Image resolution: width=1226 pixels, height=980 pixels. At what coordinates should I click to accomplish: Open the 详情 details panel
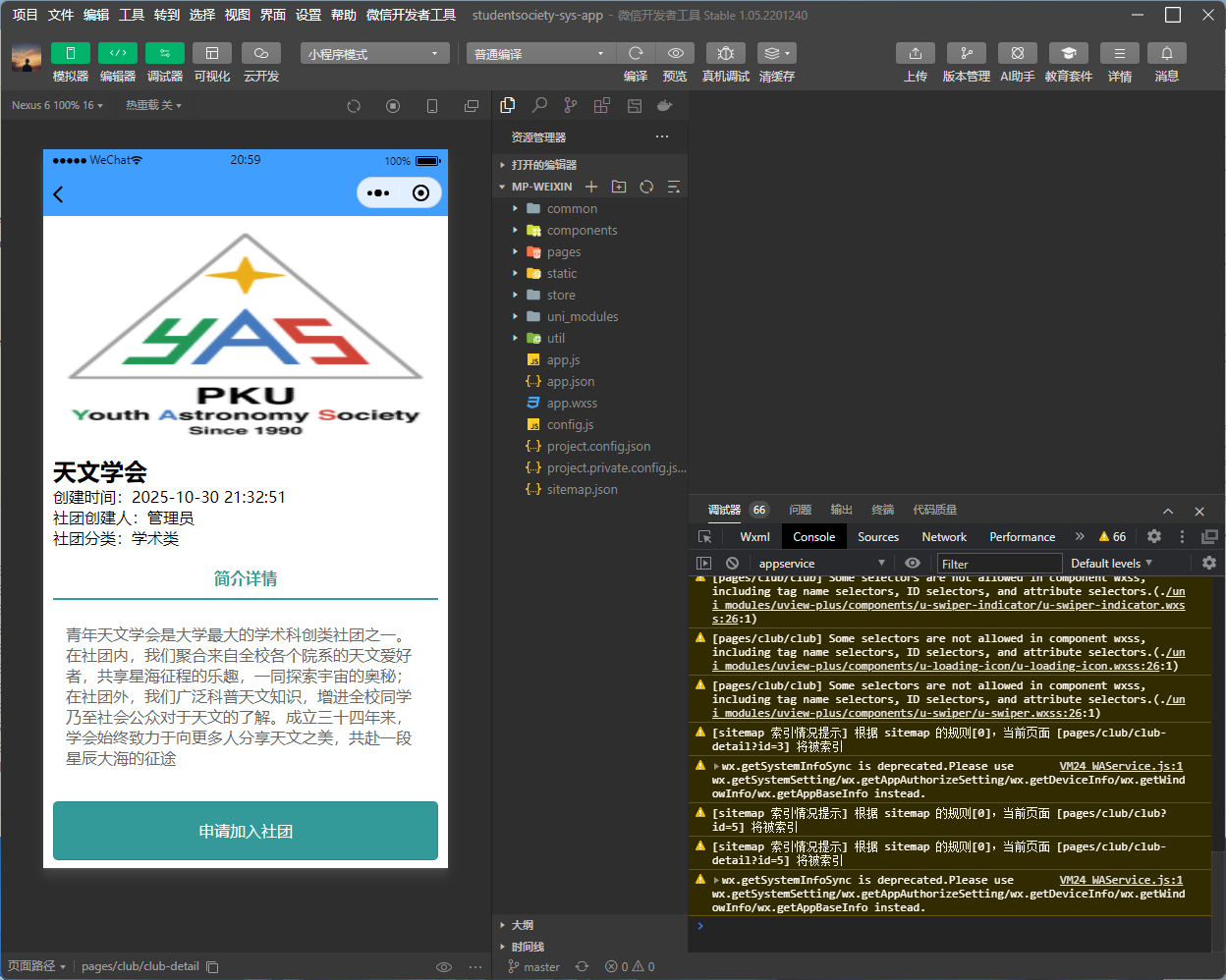[x=1120, y=53]
